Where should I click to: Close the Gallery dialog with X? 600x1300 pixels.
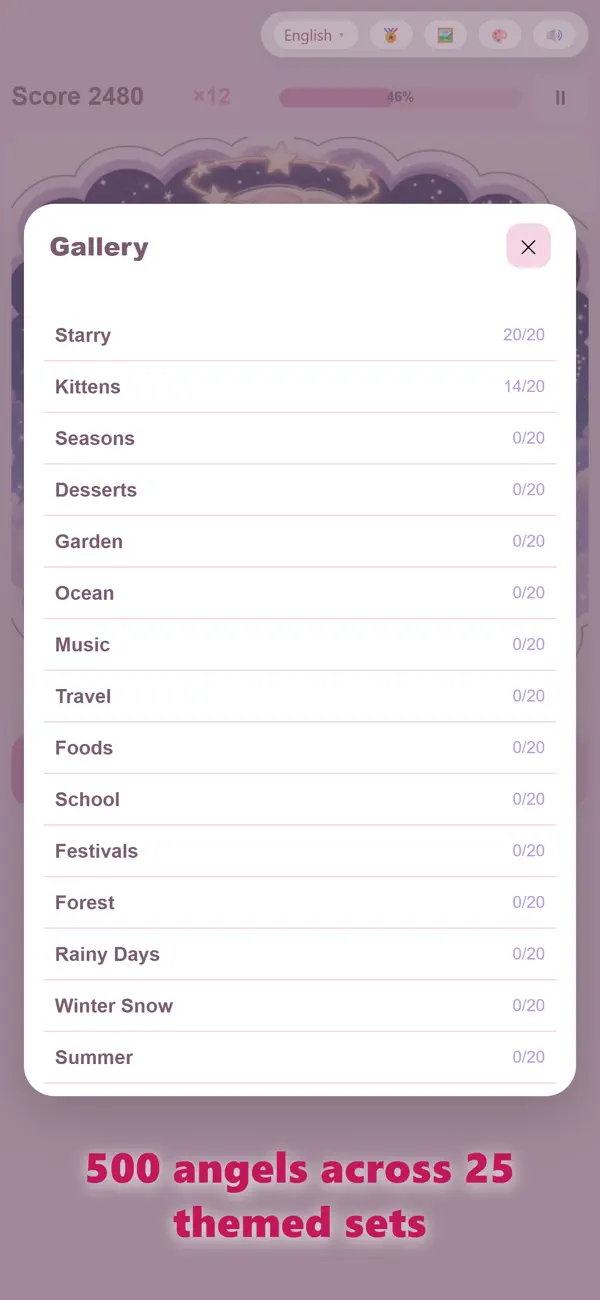528,247
